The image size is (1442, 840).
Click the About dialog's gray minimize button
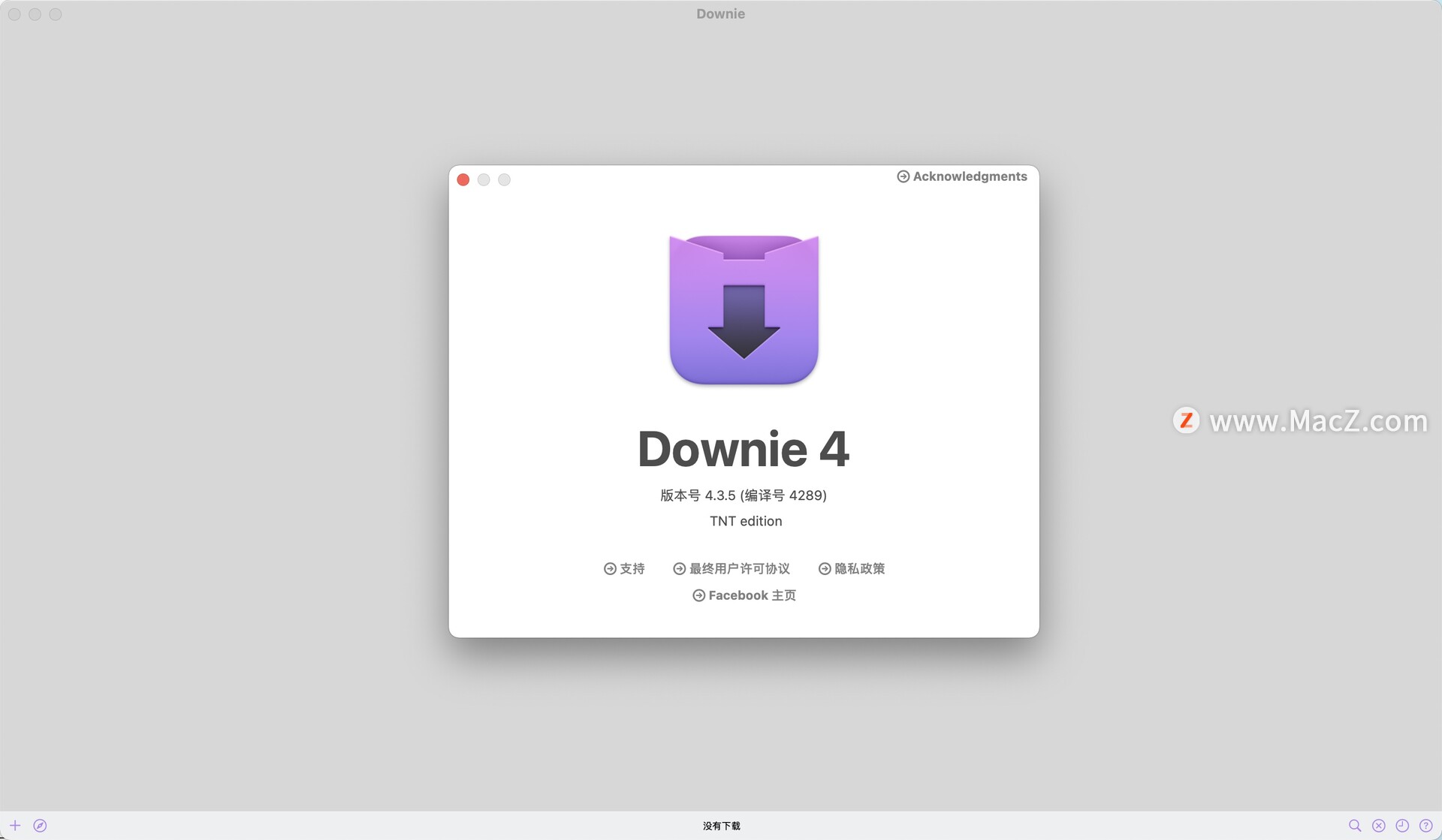pyautogui.click(x=484, y=179)
